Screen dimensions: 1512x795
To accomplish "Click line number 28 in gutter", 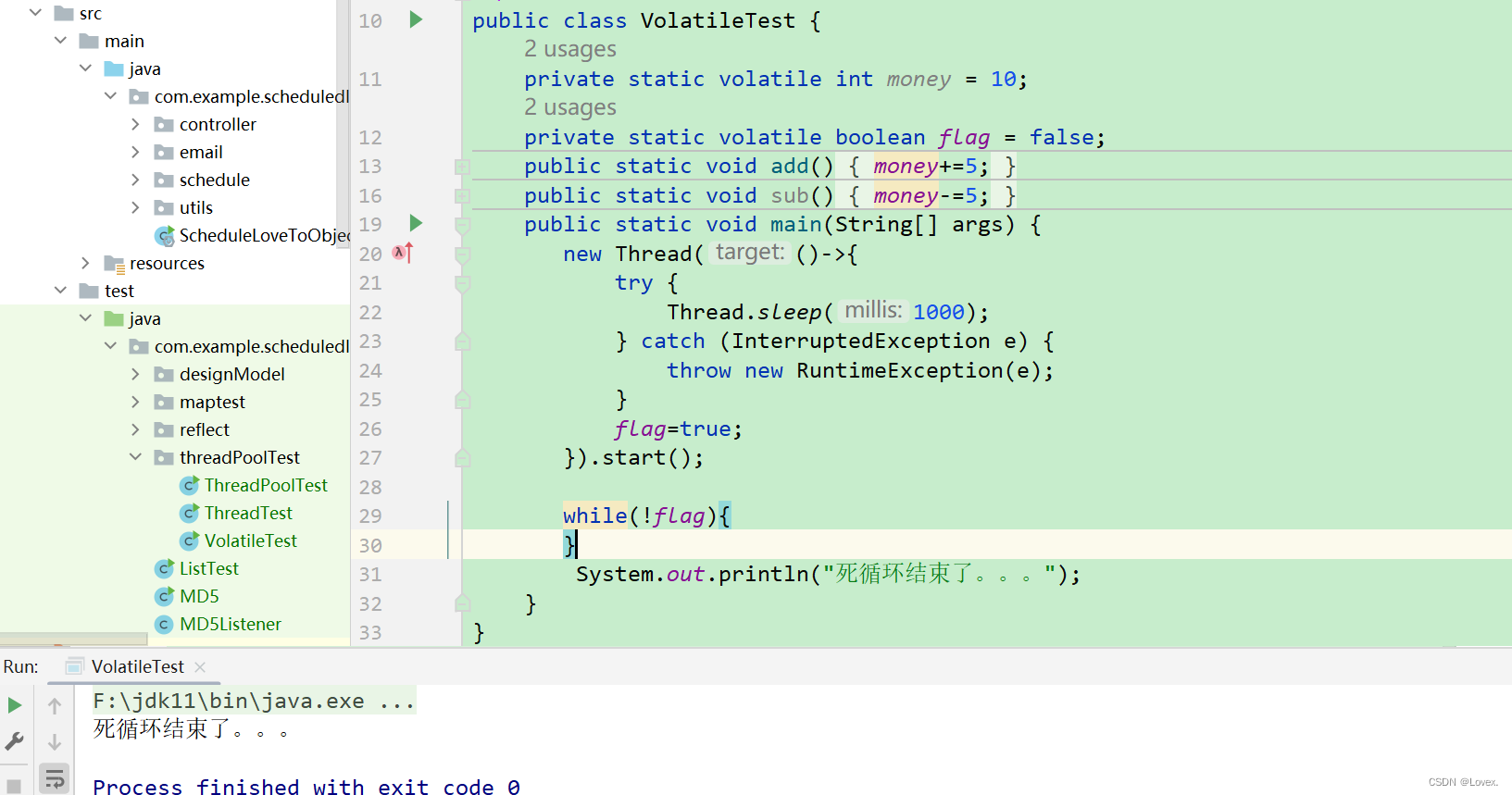I will pyautogui.click(x=370, y=487).
